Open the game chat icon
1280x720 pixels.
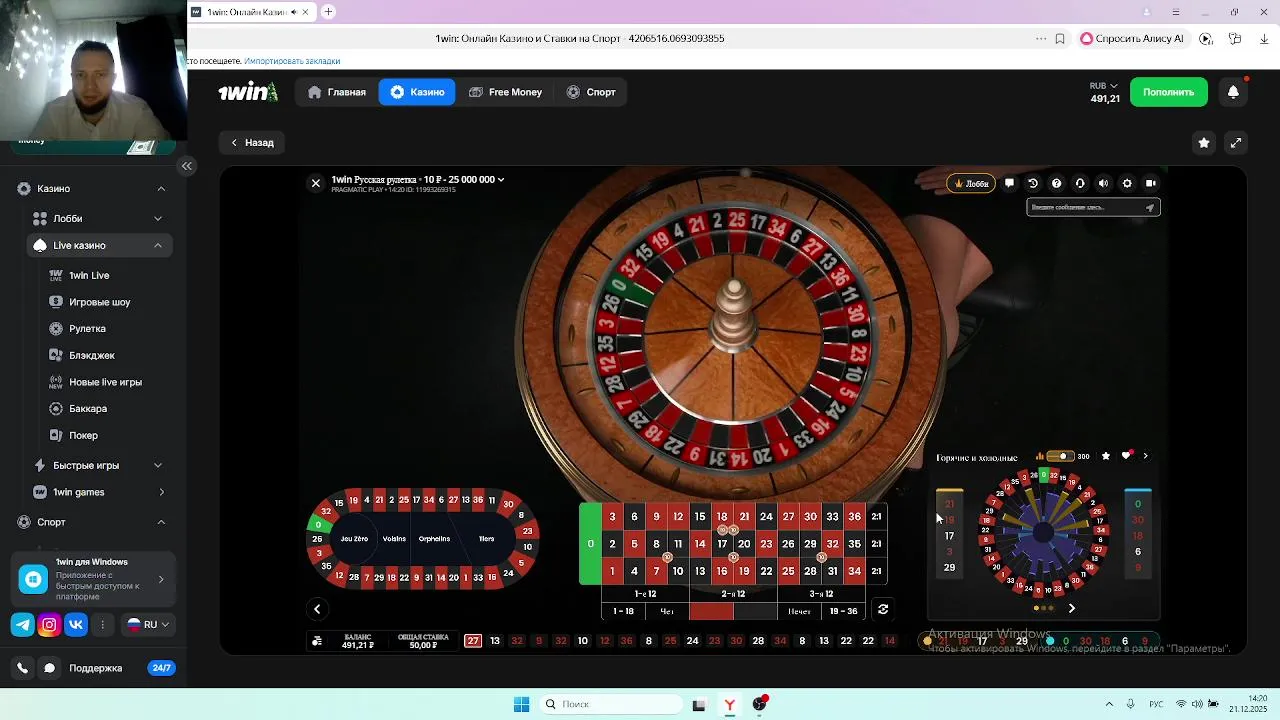1010,183
